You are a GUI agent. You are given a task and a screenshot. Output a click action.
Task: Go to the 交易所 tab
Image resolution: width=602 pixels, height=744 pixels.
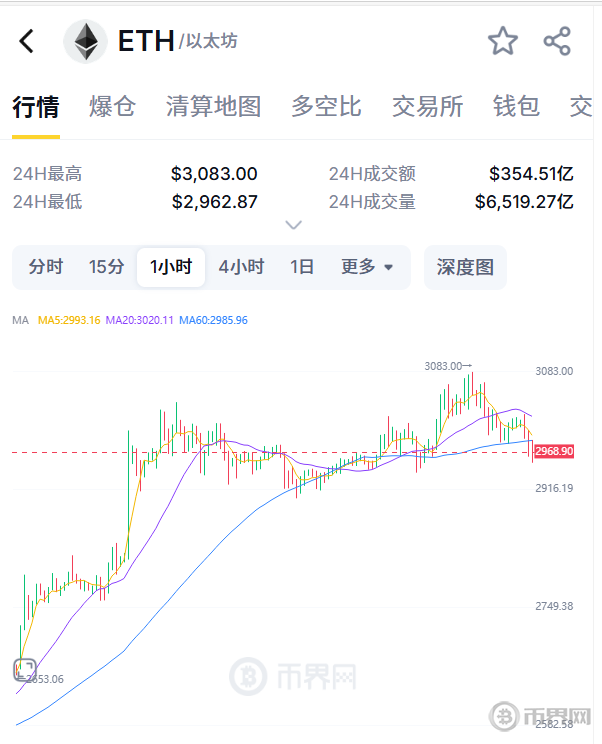click(427, 106)
